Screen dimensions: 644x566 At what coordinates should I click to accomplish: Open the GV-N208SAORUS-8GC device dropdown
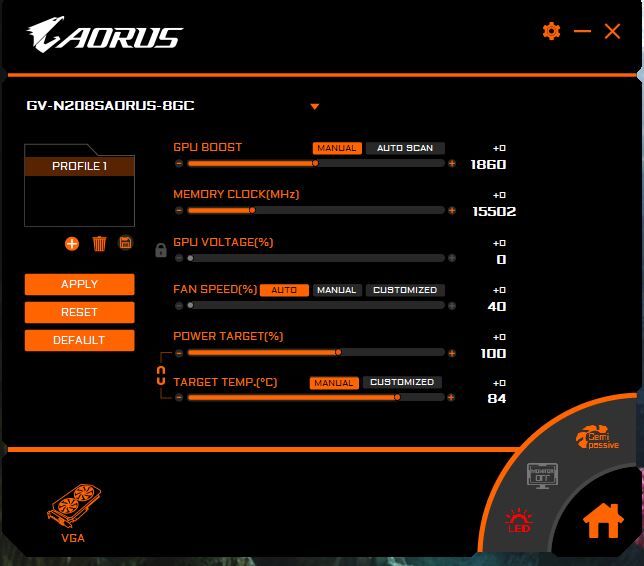(x=315, y=107)
